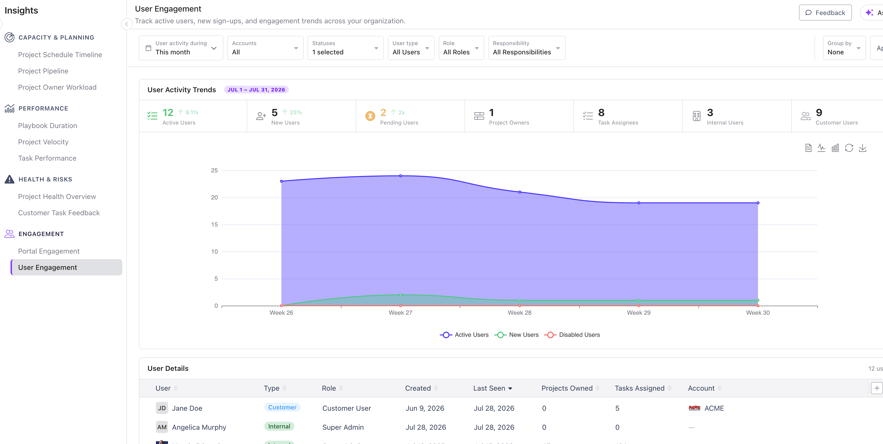Sort table by Account column

coord(704,388)
